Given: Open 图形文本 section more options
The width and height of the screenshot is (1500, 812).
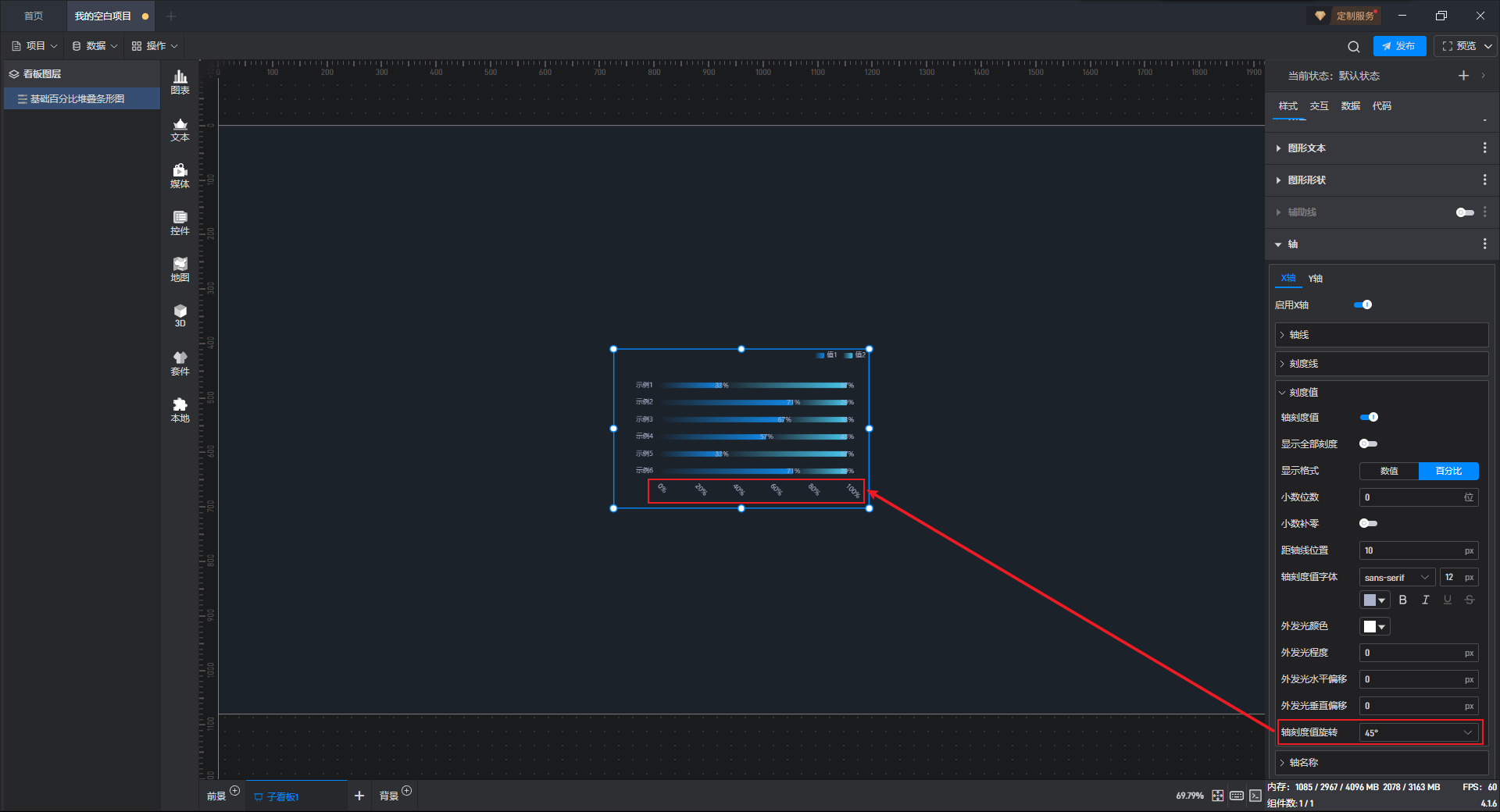Looking at the screenshot, I should pos(1484,148).
